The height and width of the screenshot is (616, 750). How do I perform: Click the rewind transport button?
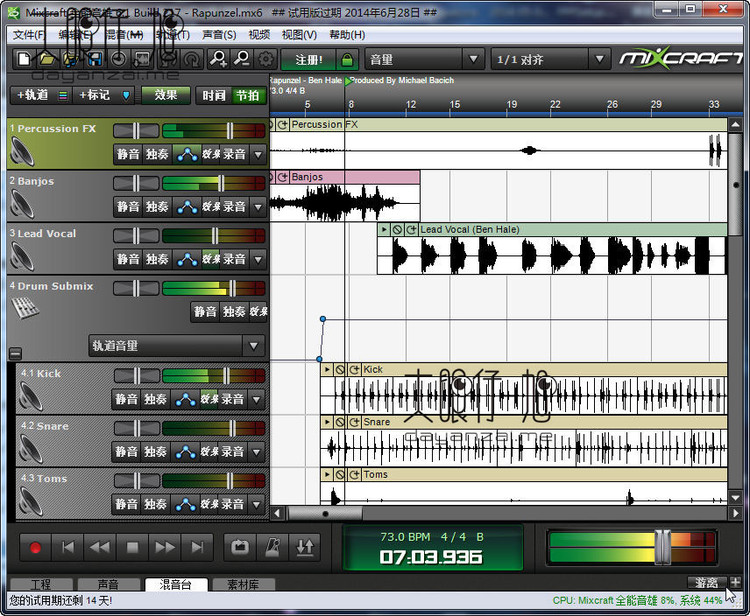(x=100, y=547)
